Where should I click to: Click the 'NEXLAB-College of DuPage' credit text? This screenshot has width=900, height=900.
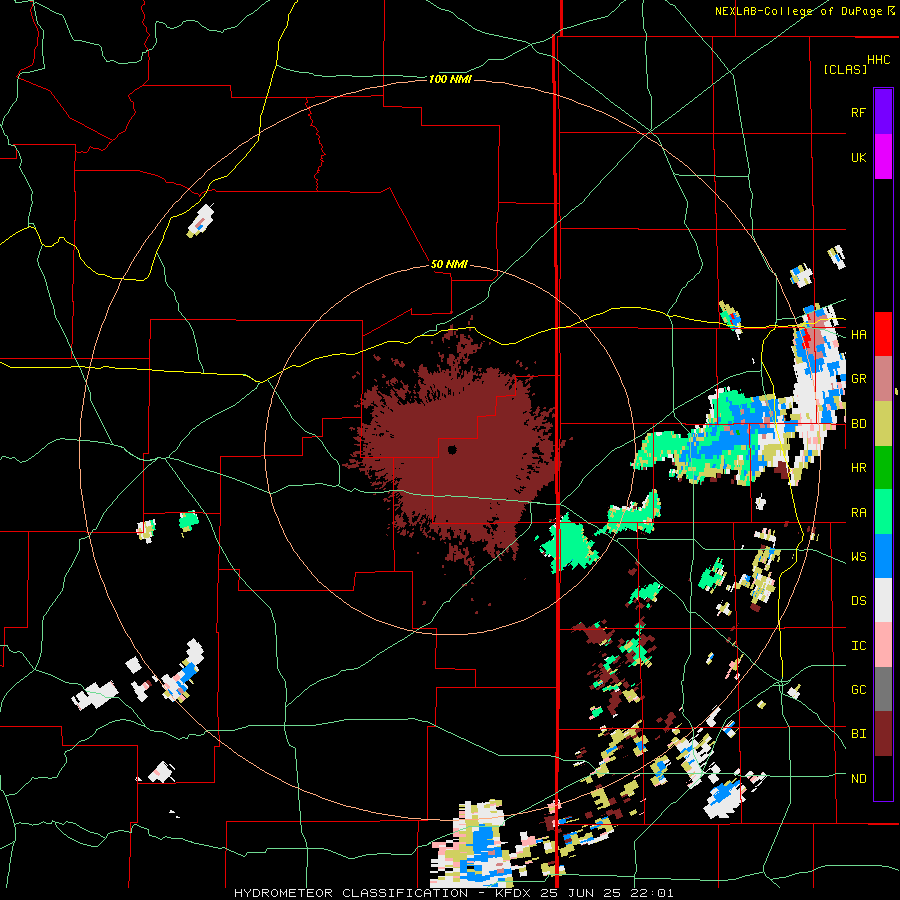799,11
